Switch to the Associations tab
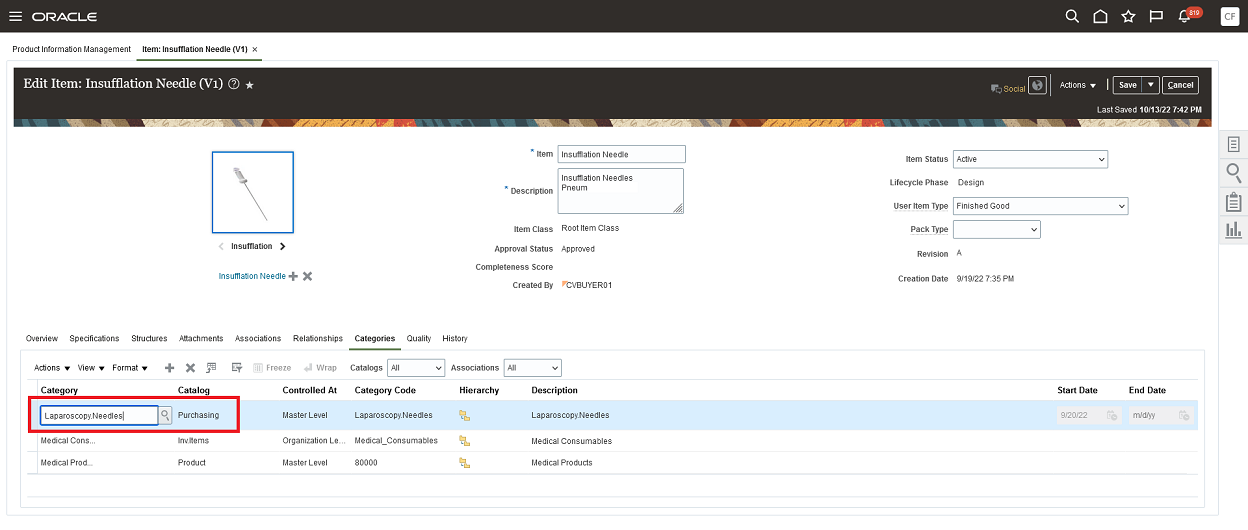 pos(258,338)
